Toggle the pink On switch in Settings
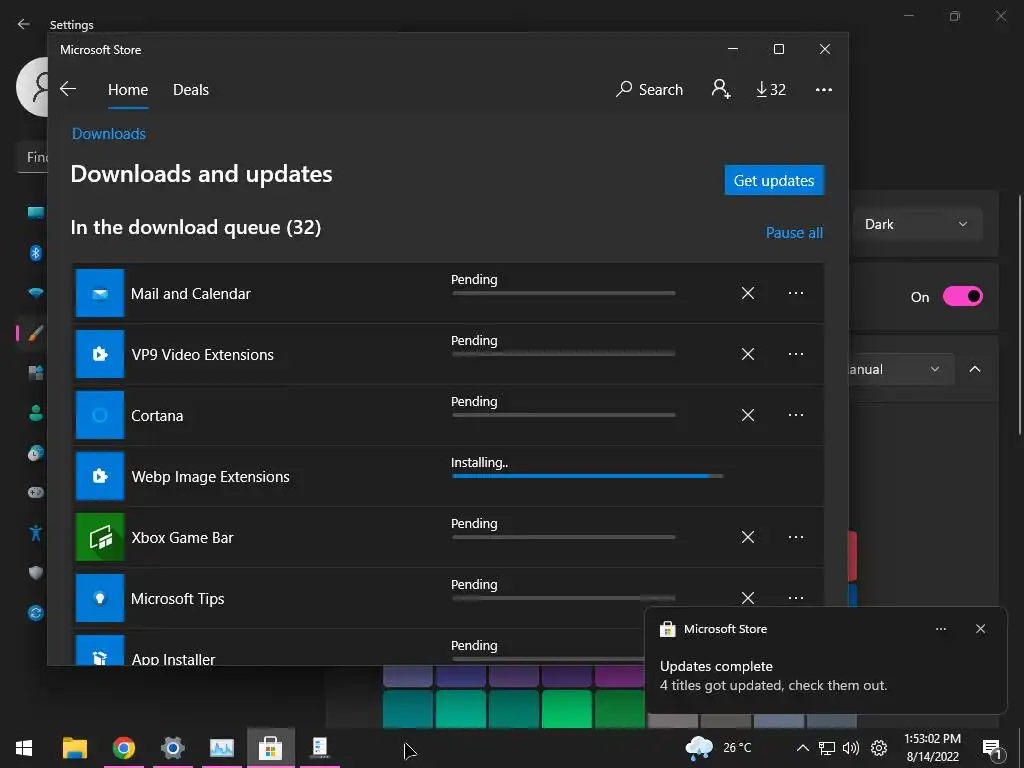This screenshot has width=1024, height=768. (963, 296)
